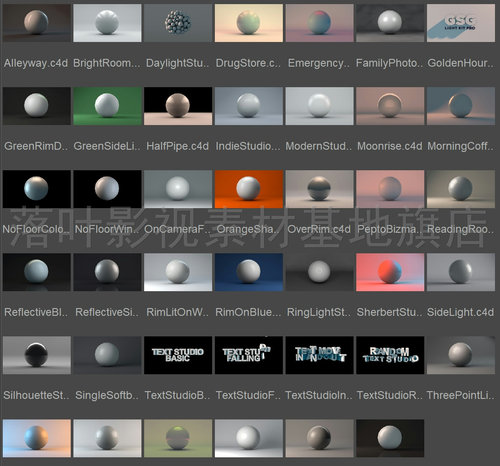Select the NoFloorWin.. preset thumbnail

click(107, 189)
